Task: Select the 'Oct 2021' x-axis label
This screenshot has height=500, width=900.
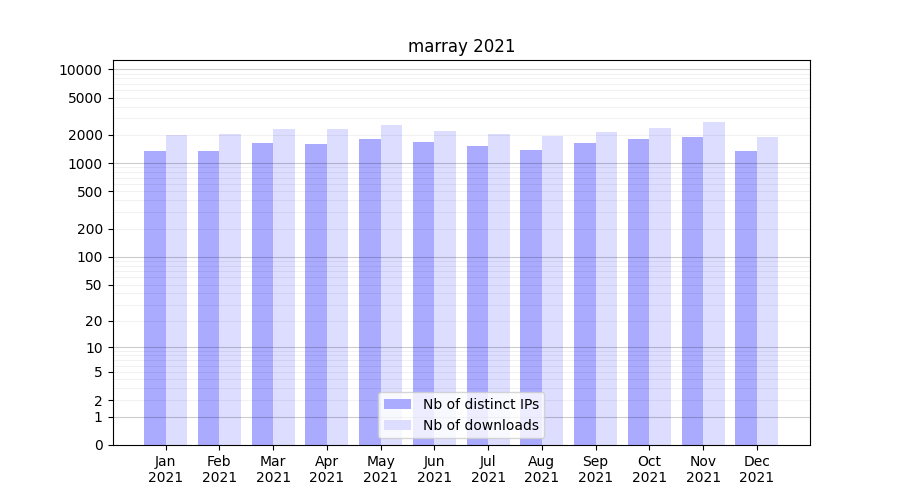Action: tap(649, 469)
